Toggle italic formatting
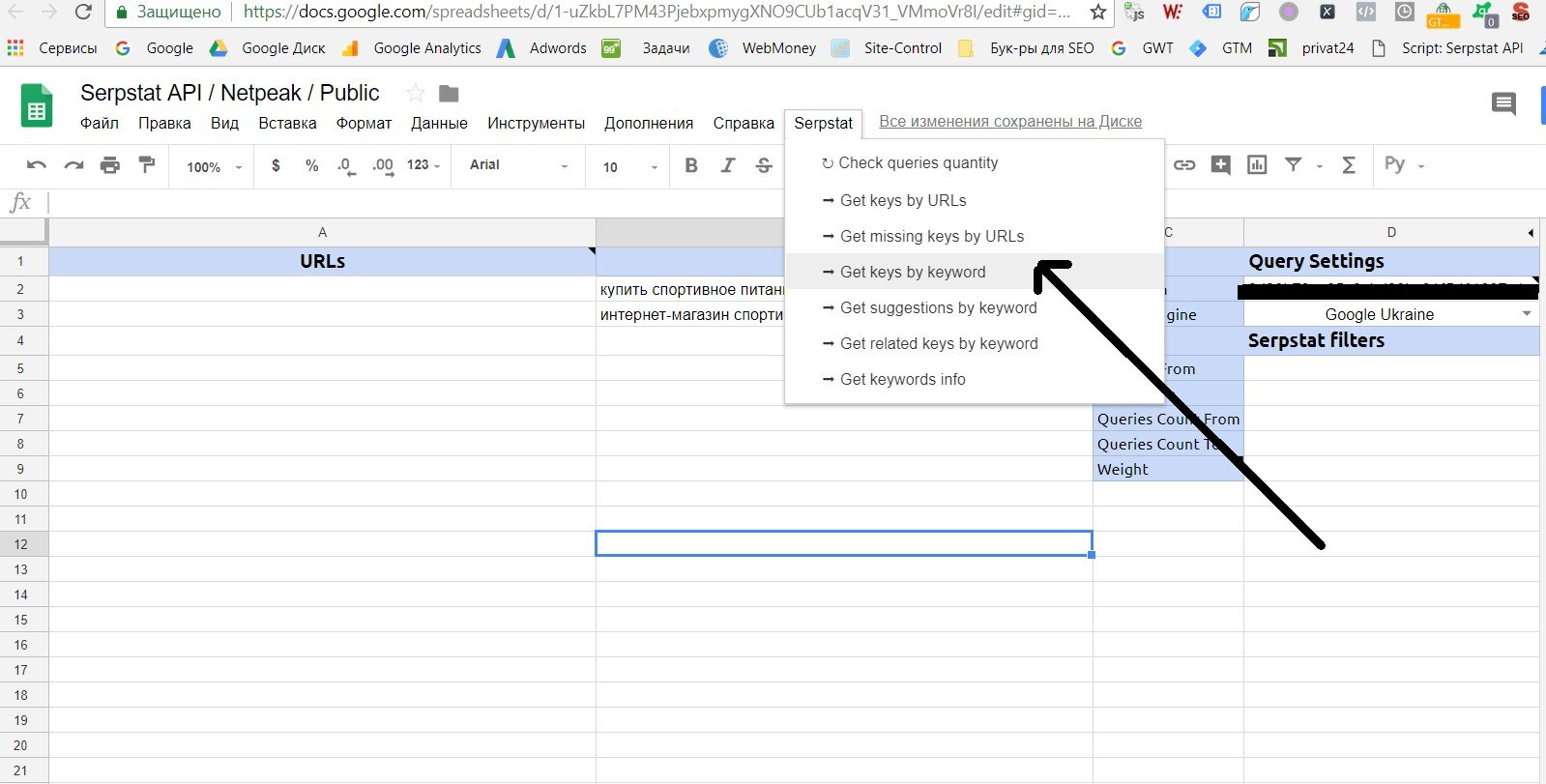1546x784 pixels. [x=728, y=165]
